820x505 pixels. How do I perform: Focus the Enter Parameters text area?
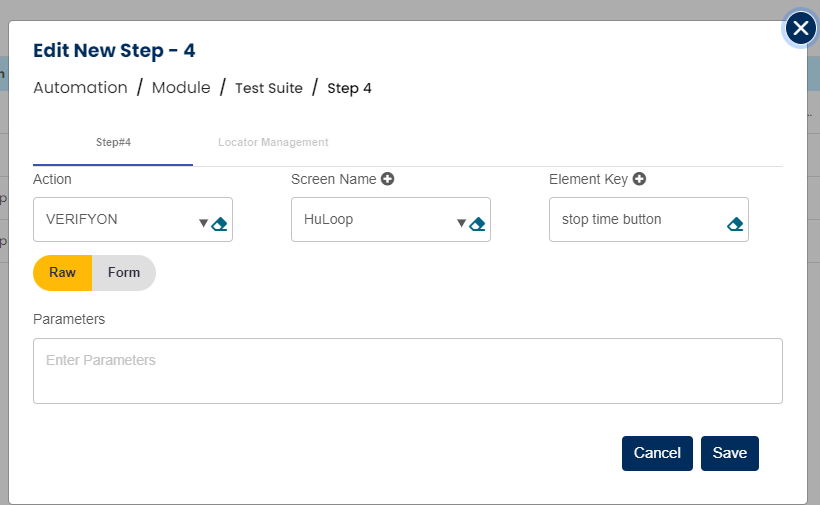coord(407,371)
